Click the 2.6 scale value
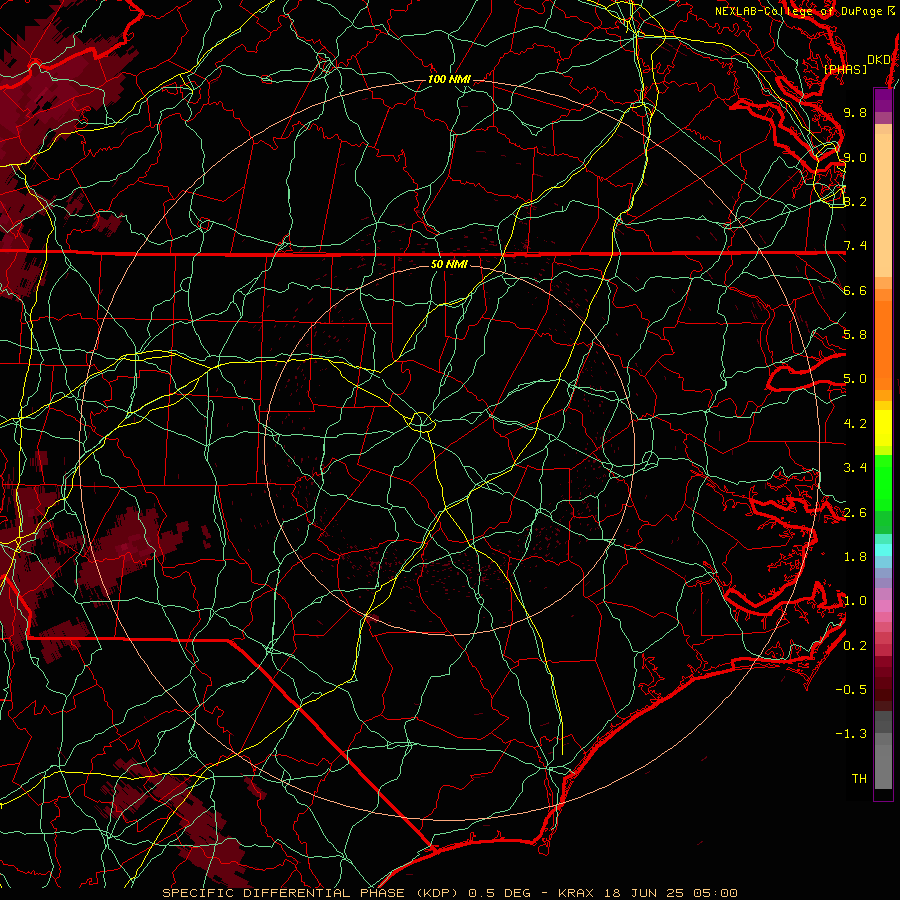The image size is (900, 900). (855, 513)
